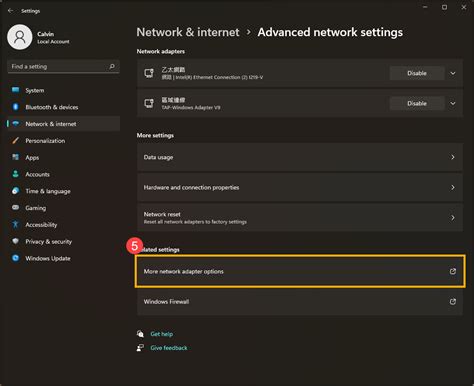Open Personalization settings

[x=63, y=141]
